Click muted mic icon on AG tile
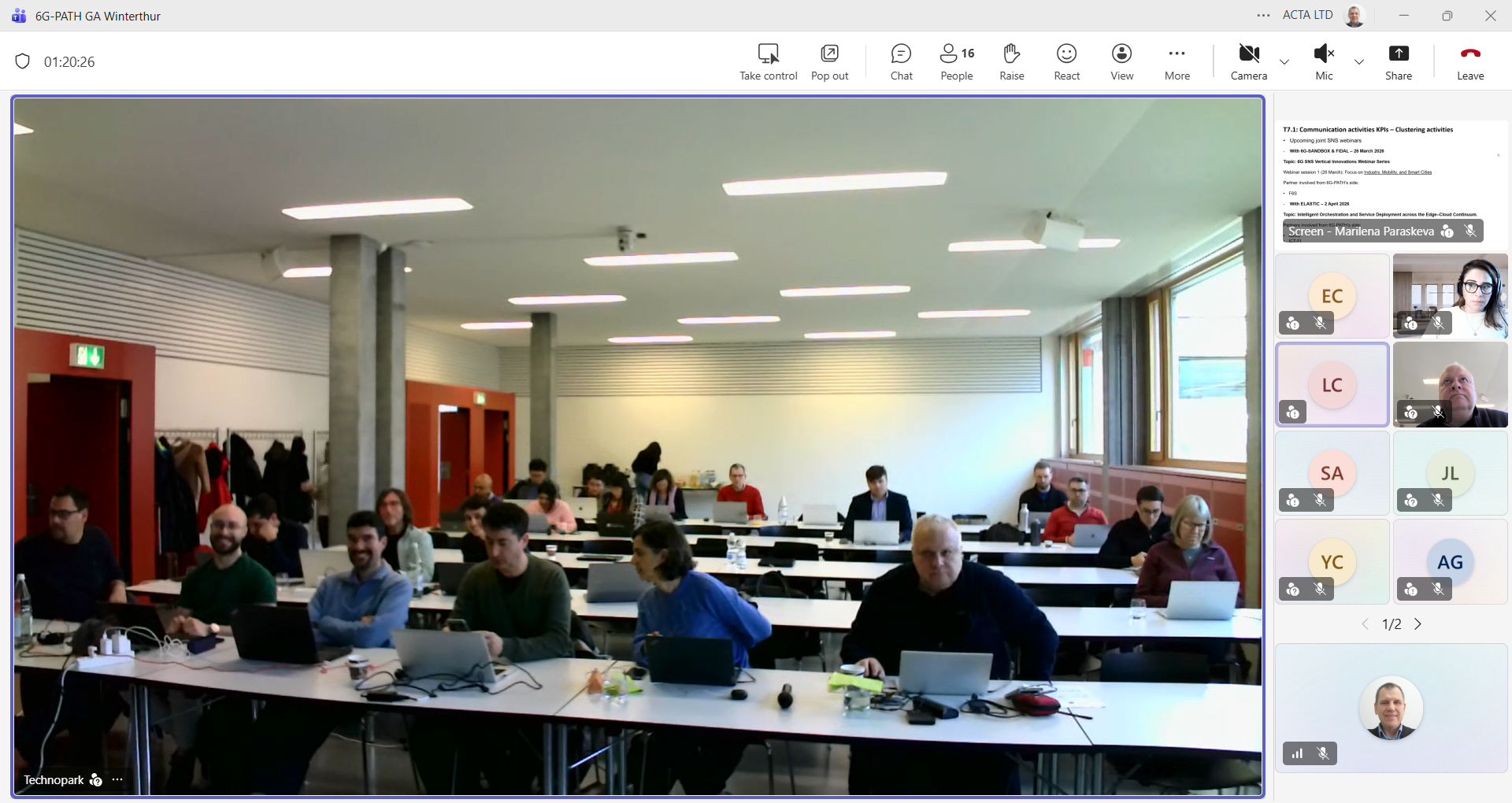The width and height of the screenshot is (1512, 803). point(1438,588)
